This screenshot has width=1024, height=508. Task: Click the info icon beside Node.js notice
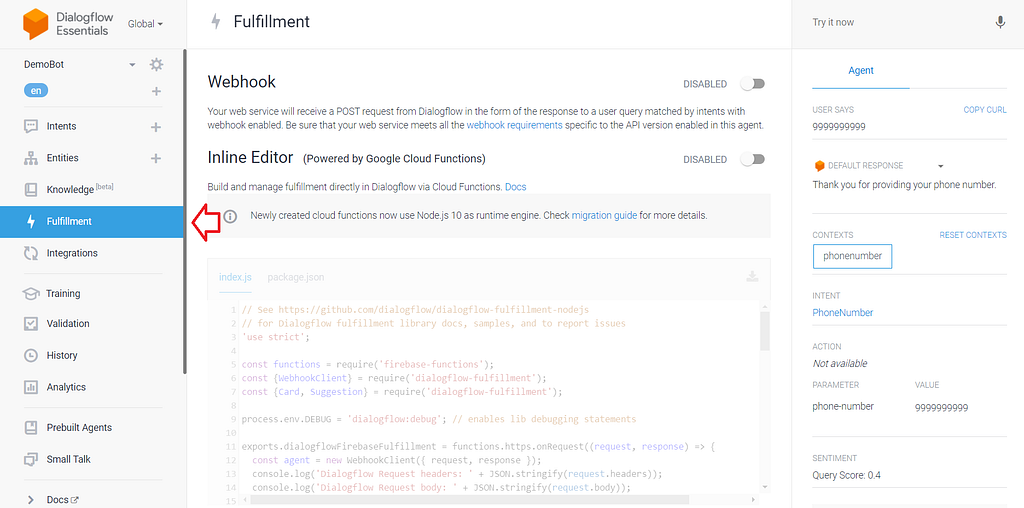(231, 216)
